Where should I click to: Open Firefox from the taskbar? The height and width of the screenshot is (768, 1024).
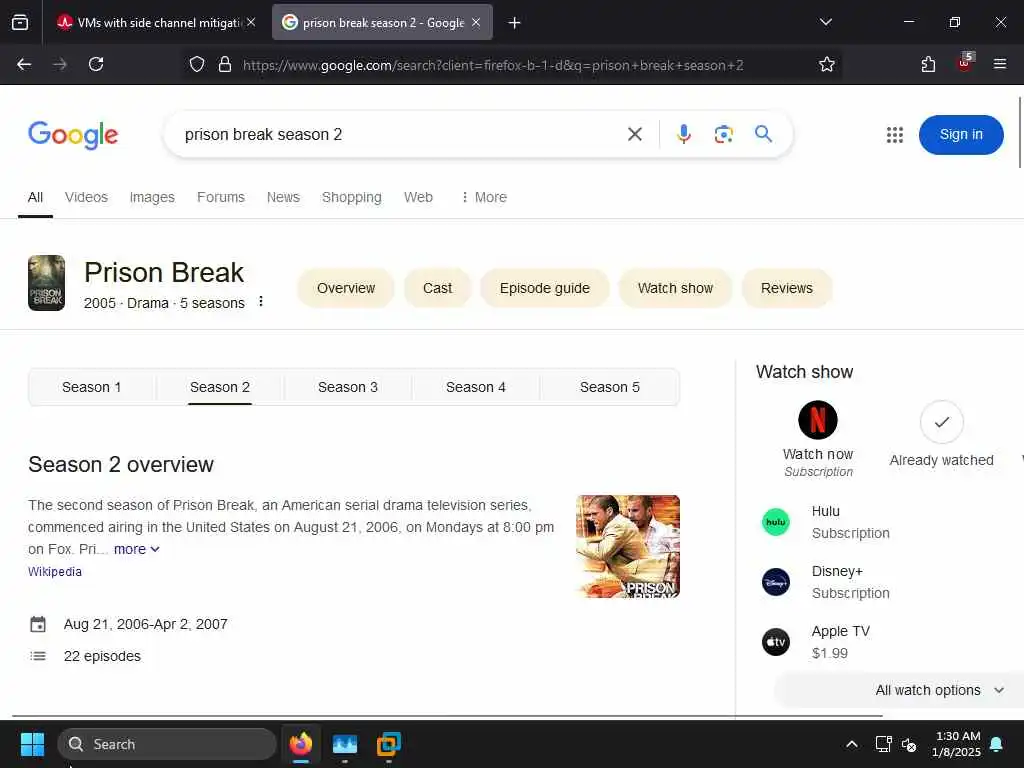point(300,744)
